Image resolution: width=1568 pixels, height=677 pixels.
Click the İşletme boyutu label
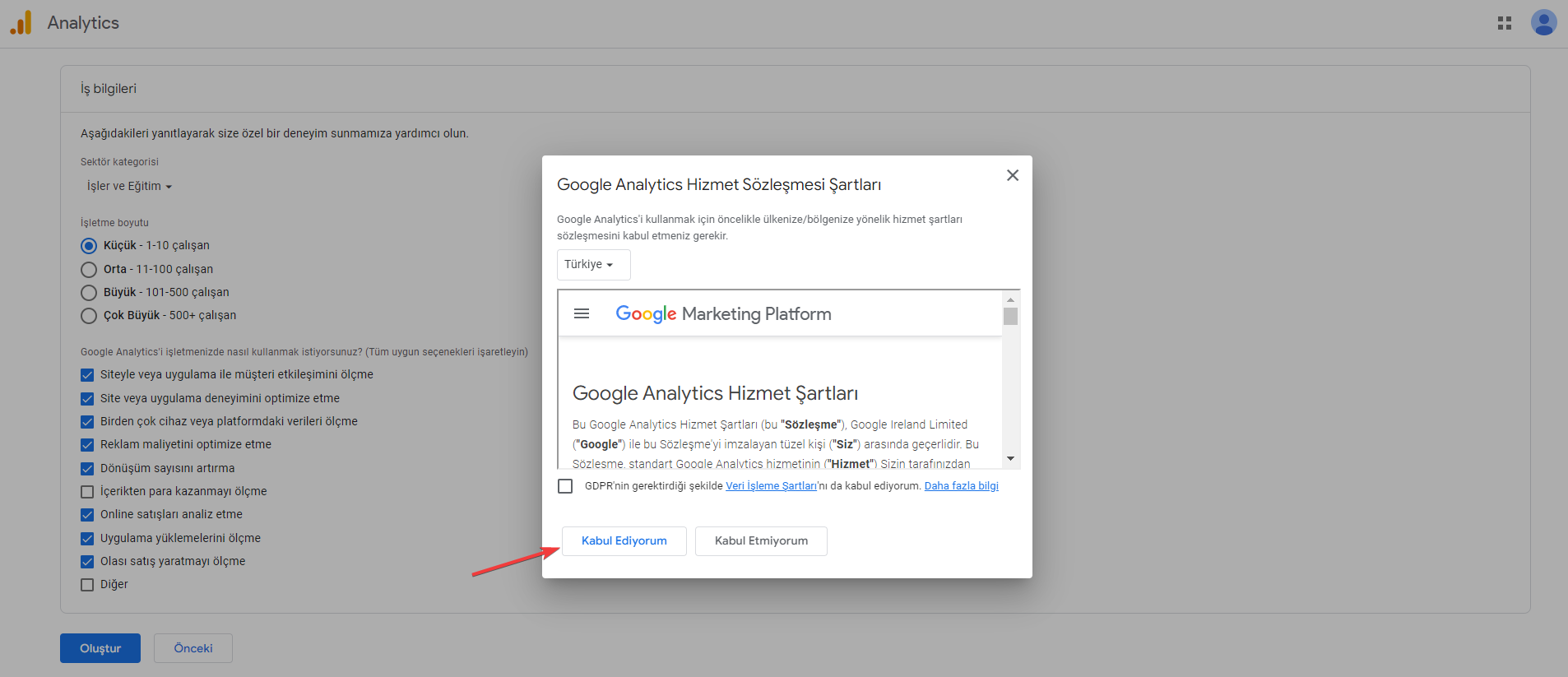point(114,223)
